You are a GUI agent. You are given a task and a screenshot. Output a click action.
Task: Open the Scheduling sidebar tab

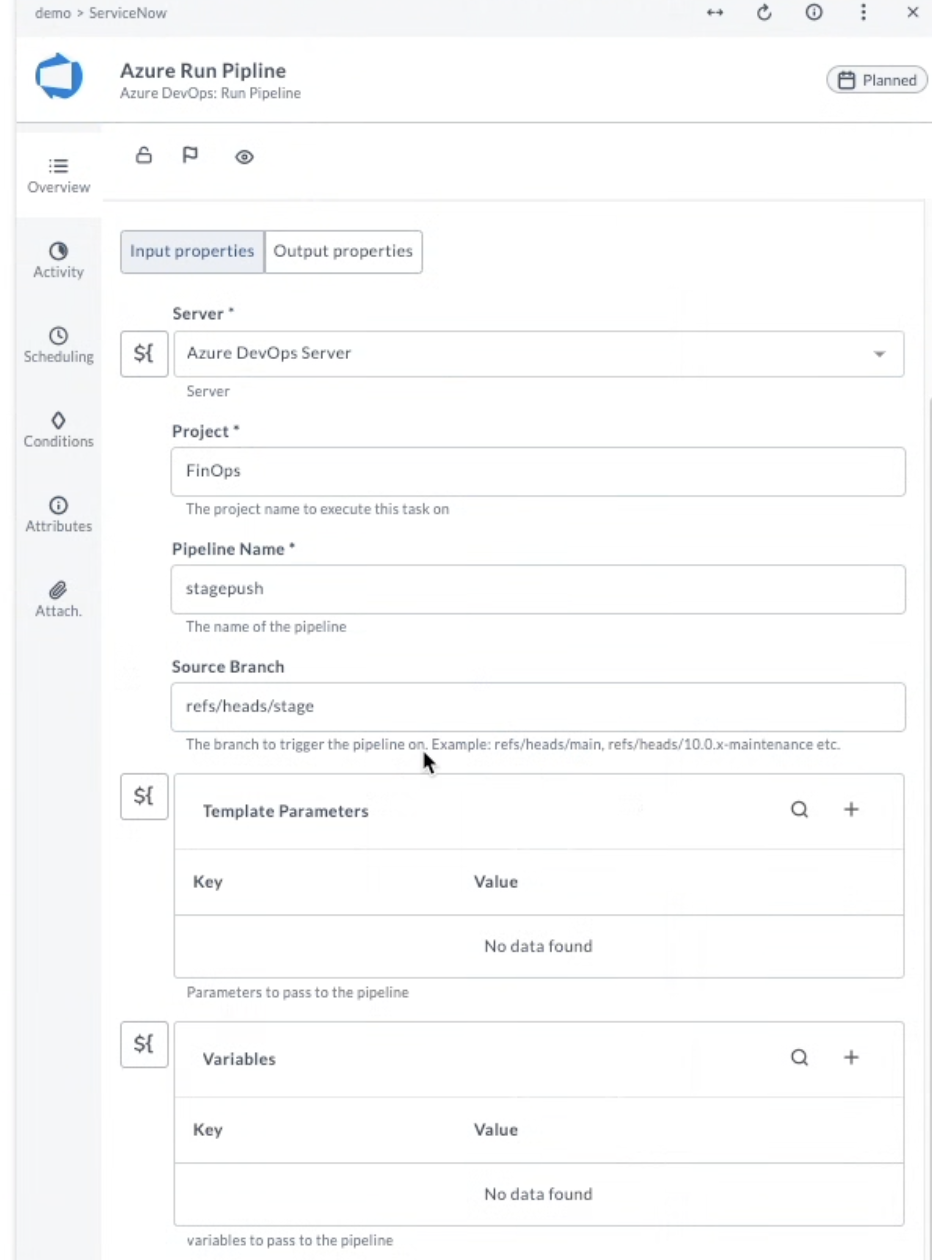click(x=59, y=345)
